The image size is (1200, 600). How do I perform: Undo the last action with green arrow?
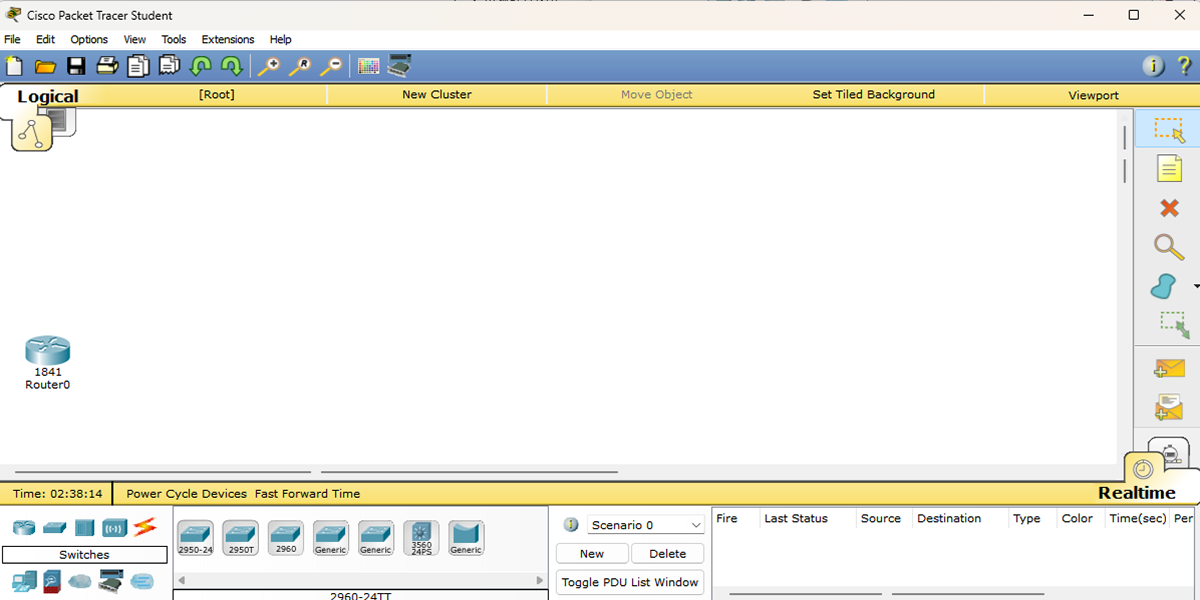200,66
